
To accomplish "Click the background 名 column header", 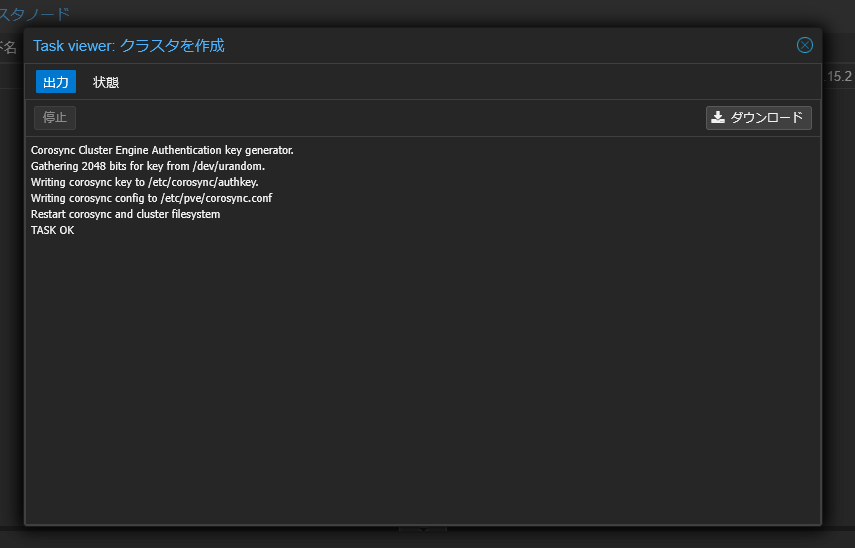I will (x=8, y=47).
